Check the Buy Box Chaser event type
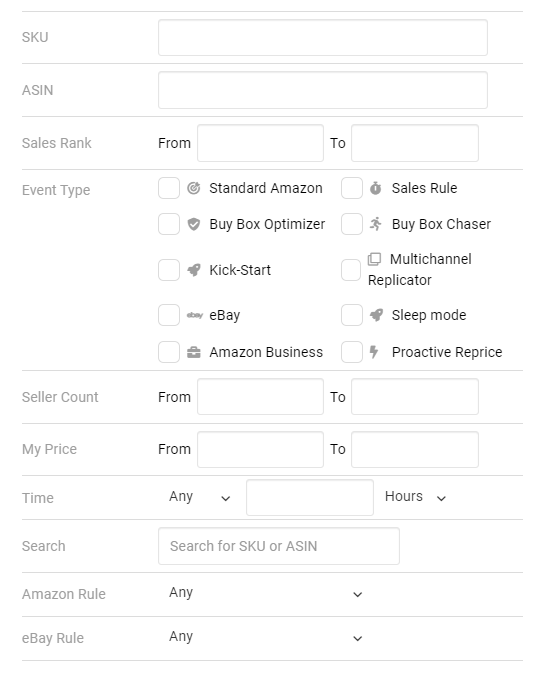Screen dimensions: 535x693 point(352,224)
